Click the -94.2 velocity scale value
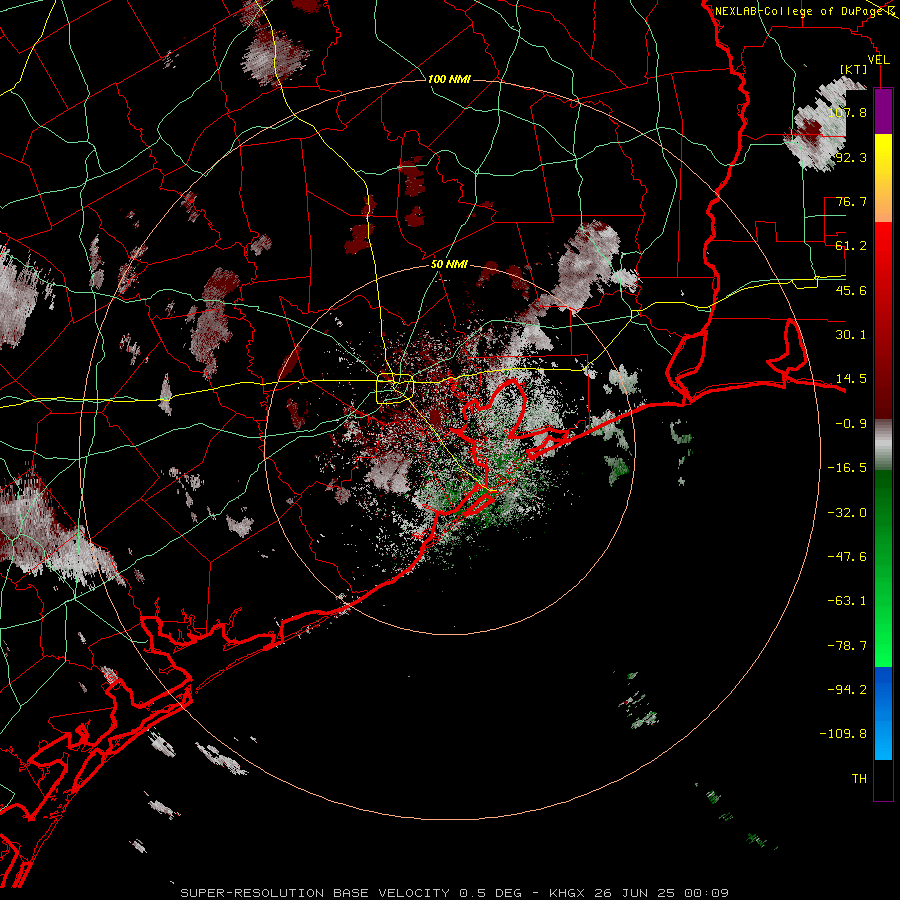Image resolution: width=900 pixels, height=900 pixels. coord(847,689)
